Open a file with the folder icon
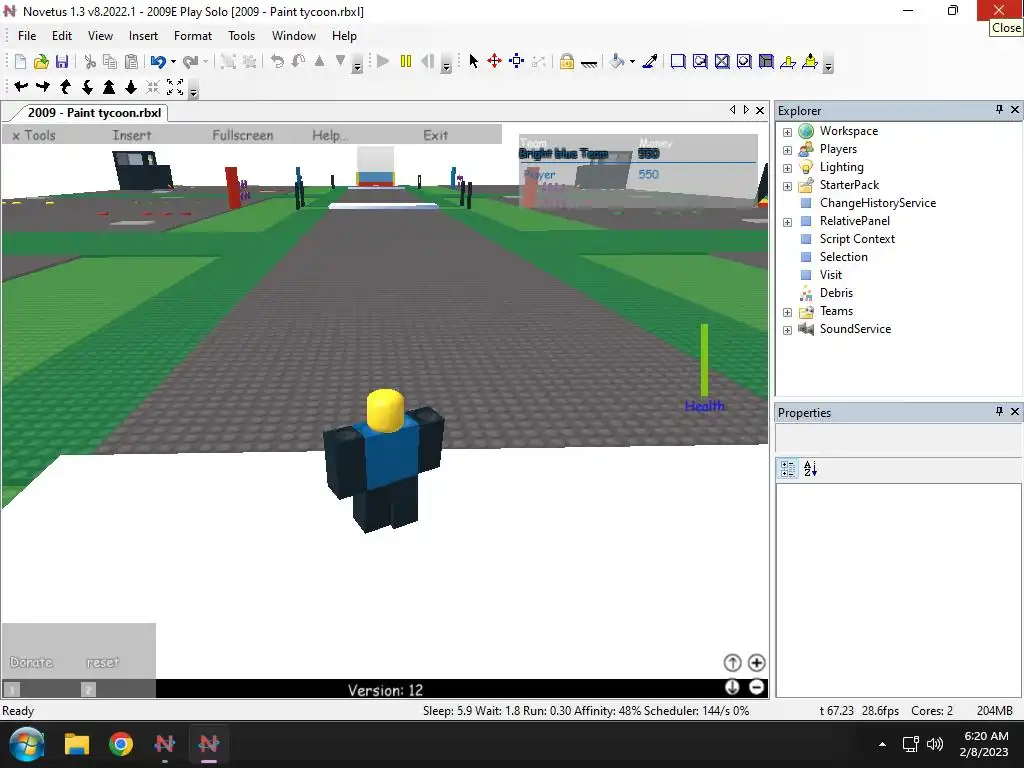Screen dimensions: 1024x768 pyautogui.click(x=41, y=61)
